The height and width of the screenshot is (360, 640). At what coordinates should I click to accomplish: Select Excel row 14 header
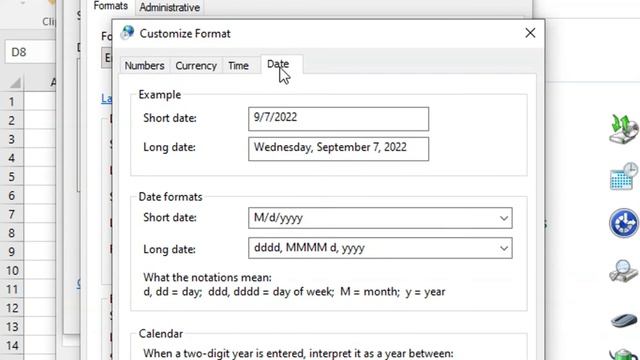click(12, 345)
